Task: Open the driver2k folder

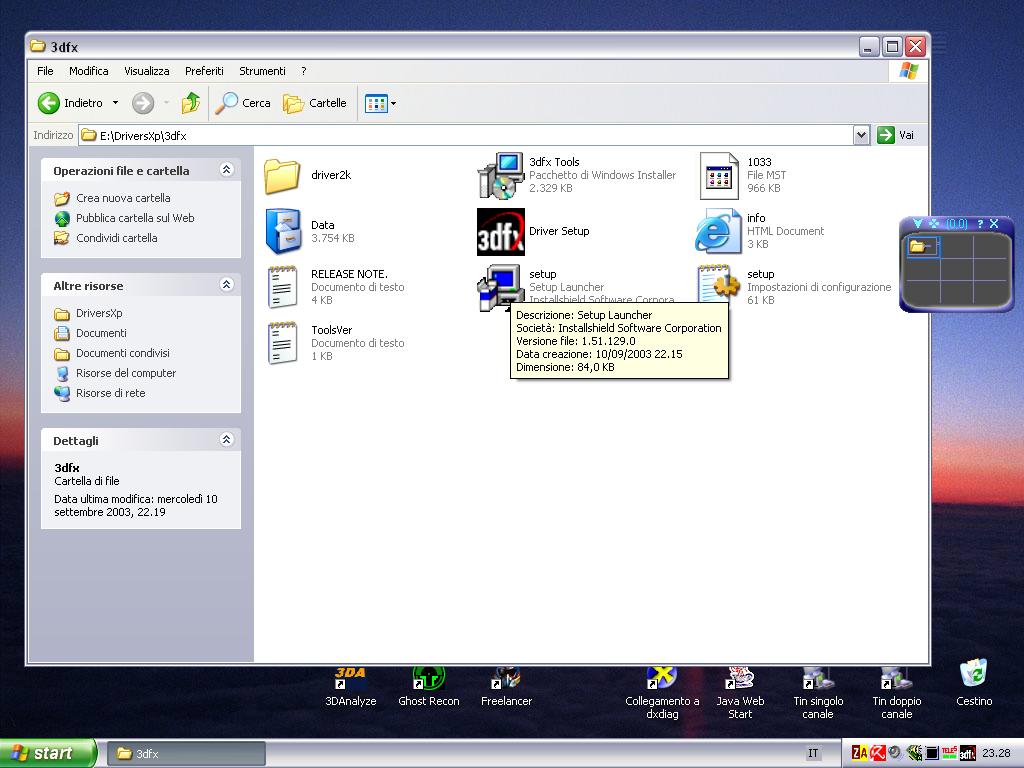Action: coord(283,176)
